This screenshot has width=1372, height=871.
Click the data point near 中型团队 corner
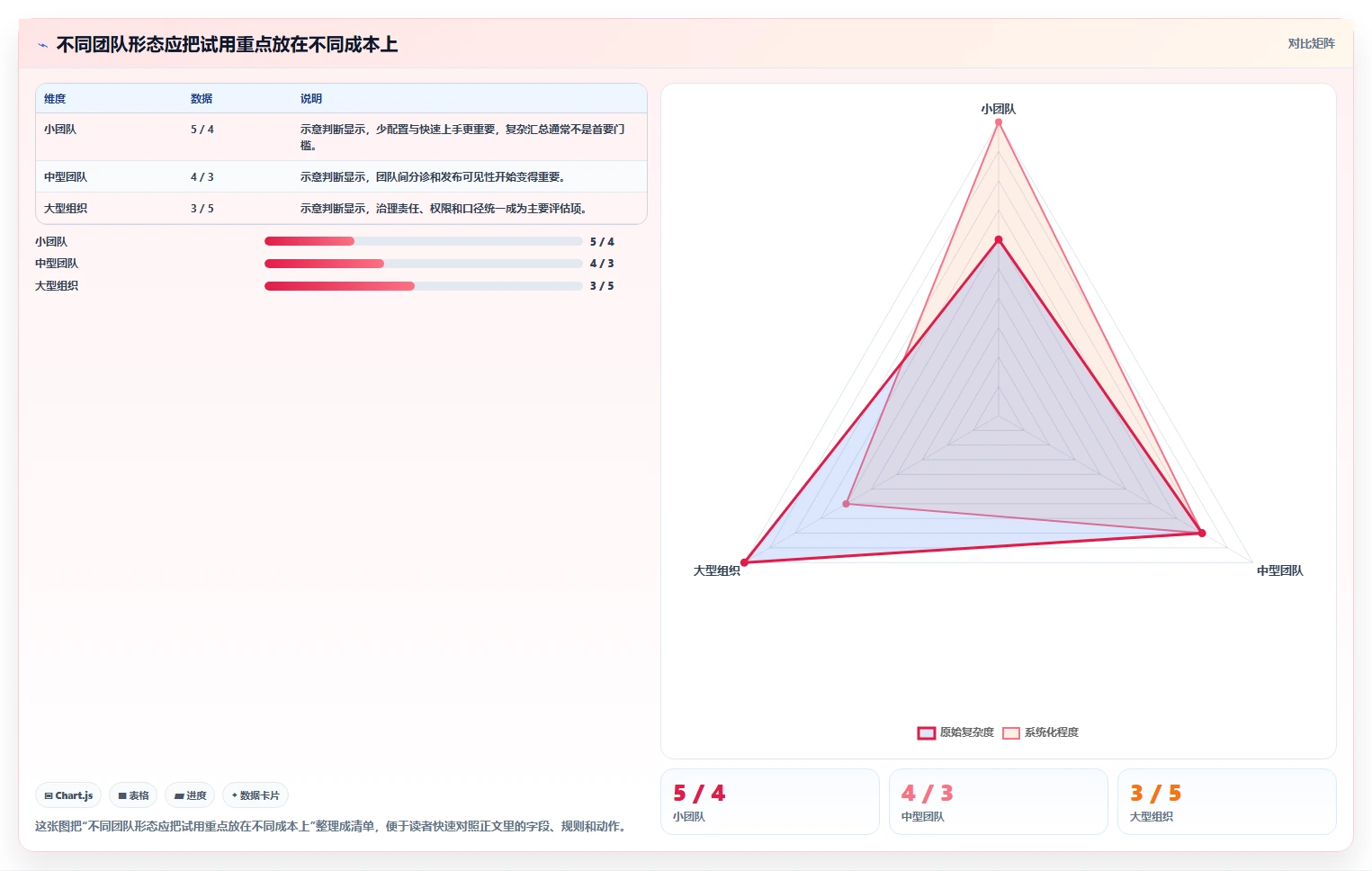pyautogui.click(x=1202, y=534)
